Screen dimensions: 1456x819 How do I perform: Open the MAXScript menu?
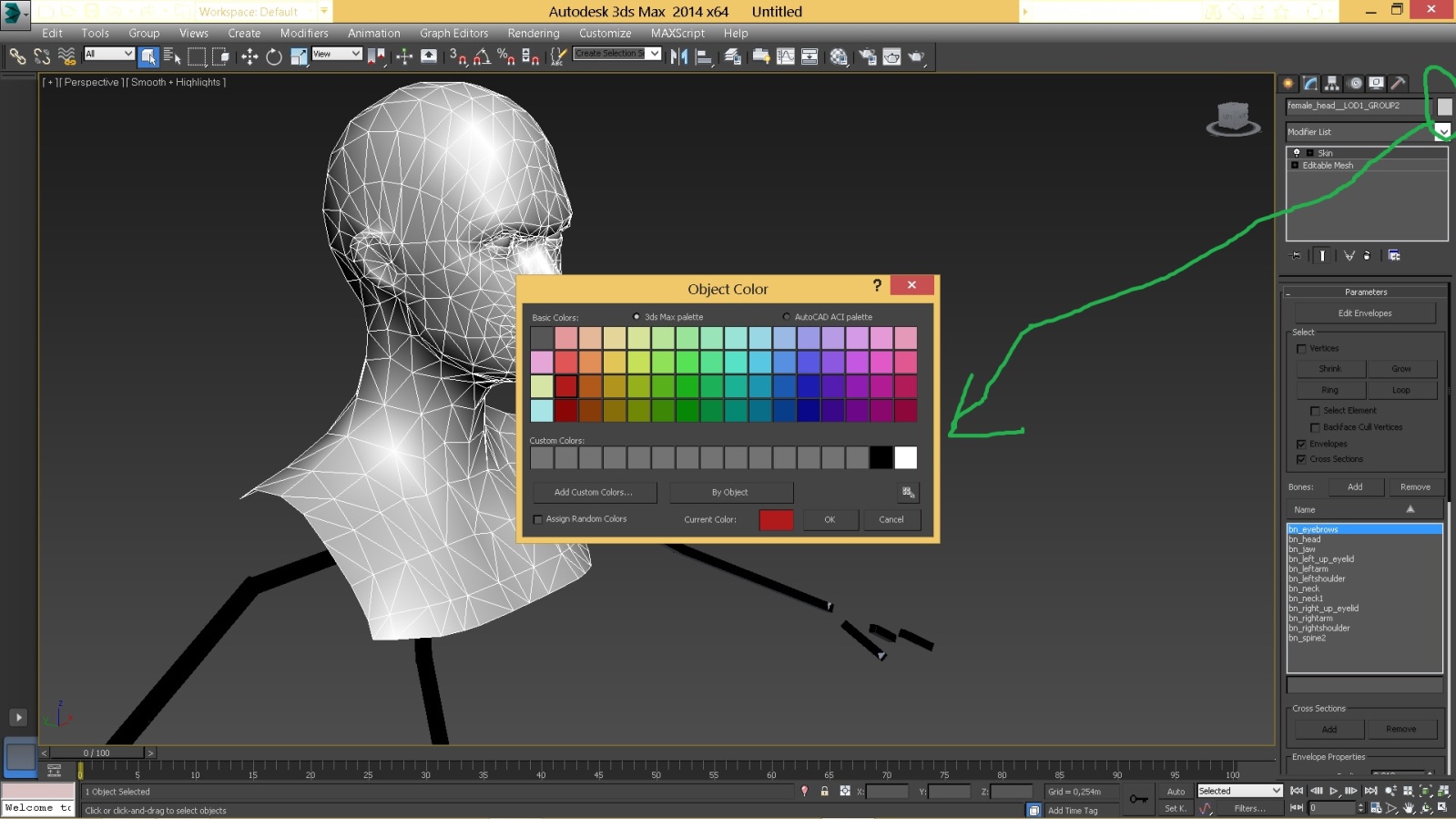pyautogui.click(x=677, y=33)
